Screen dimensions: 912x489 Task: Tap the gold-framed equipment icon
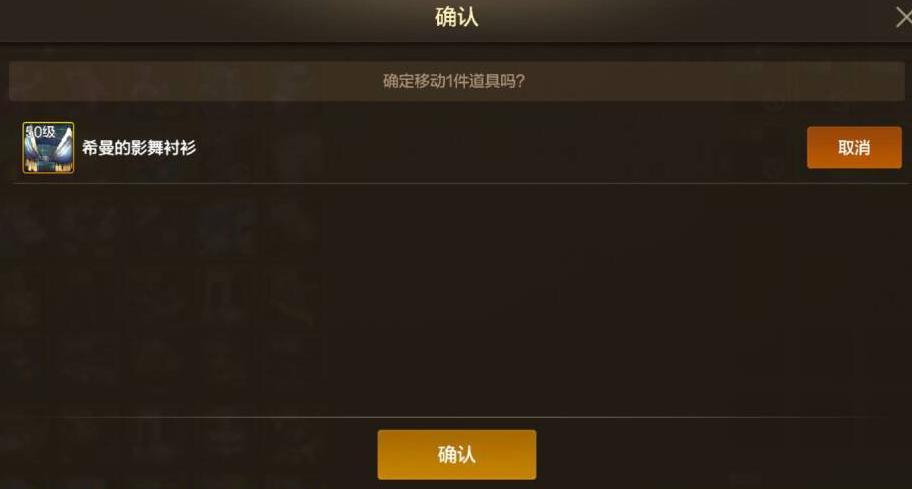(48, 148)
